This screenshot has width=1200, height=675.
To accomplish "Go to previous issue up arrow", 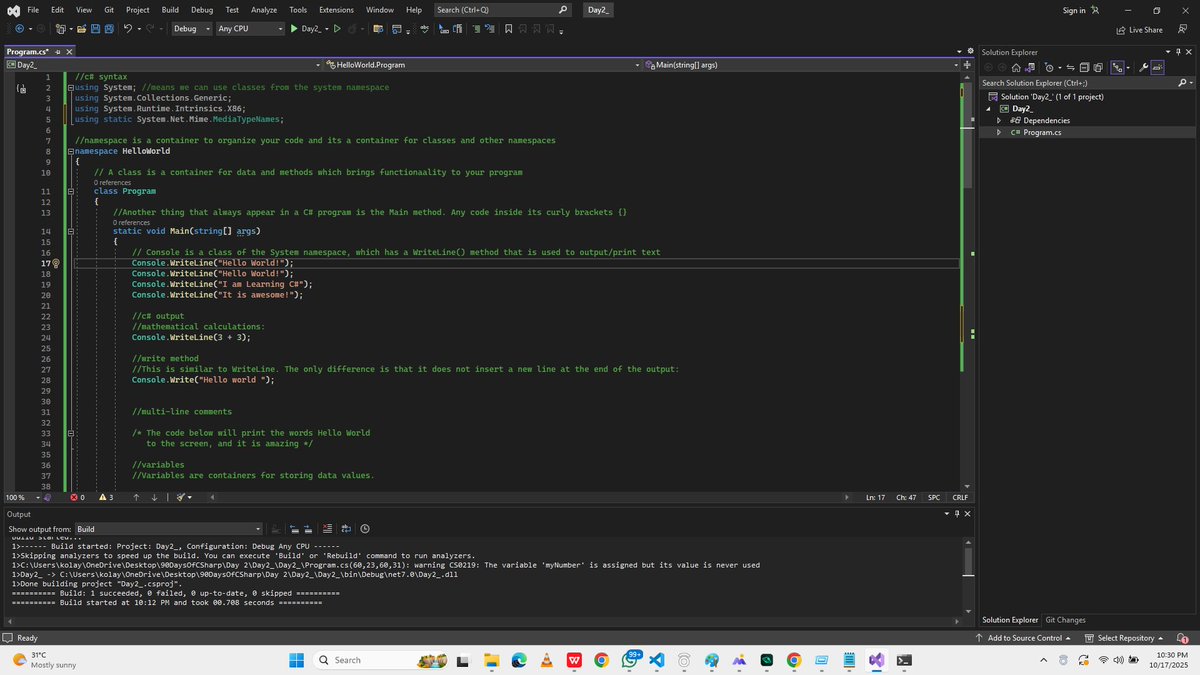I will [x=136, y=497].
